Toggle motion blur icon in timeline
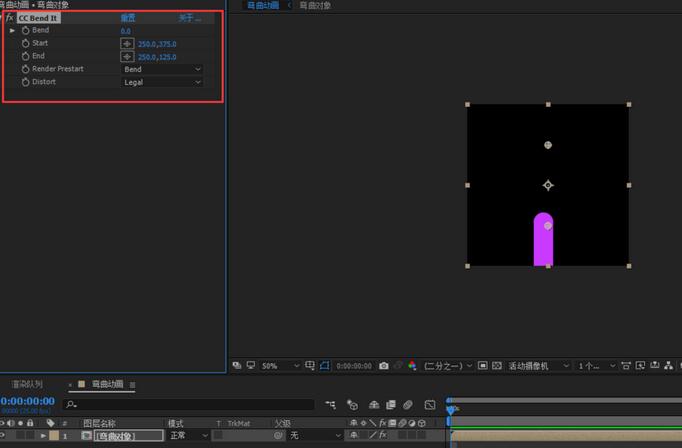682x448 pixels. 408,405
